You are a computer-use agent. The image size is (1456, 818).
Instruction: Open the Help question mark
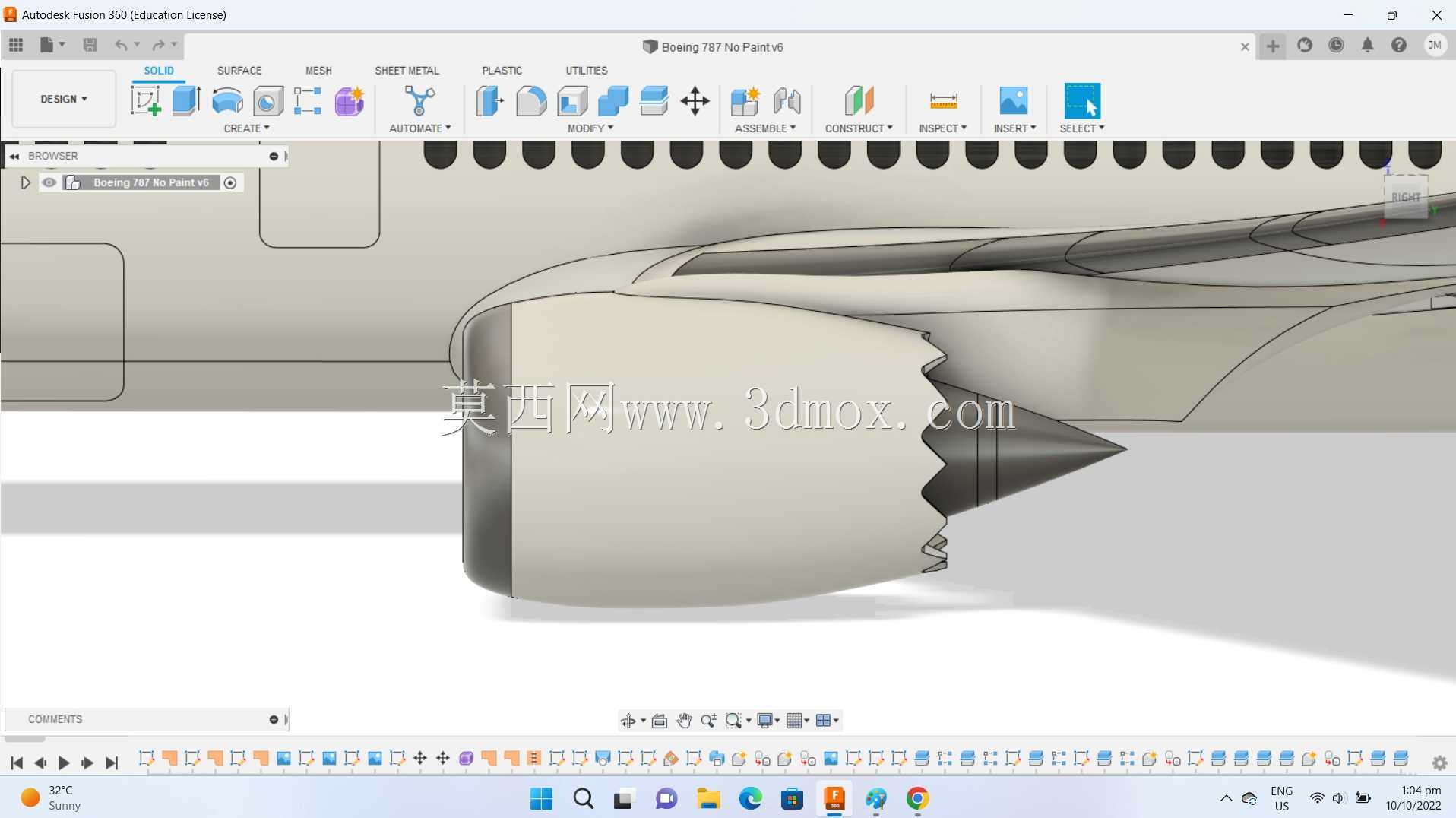[1398, 46]
